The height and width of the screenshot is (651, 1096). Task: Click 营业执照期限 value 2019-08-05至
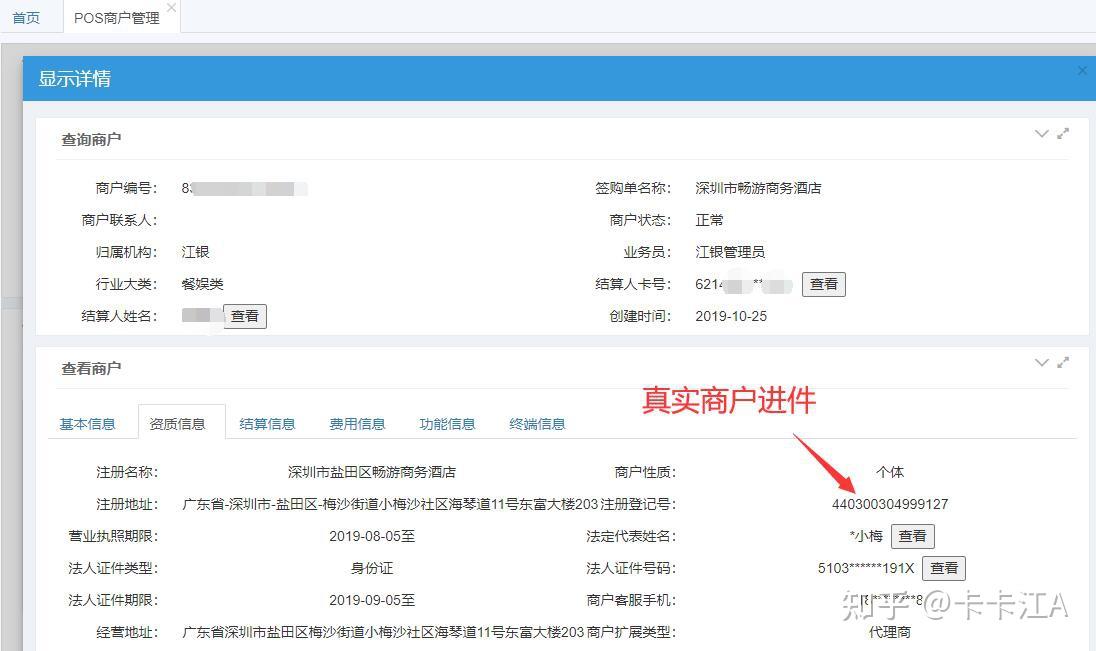[372, 536]
